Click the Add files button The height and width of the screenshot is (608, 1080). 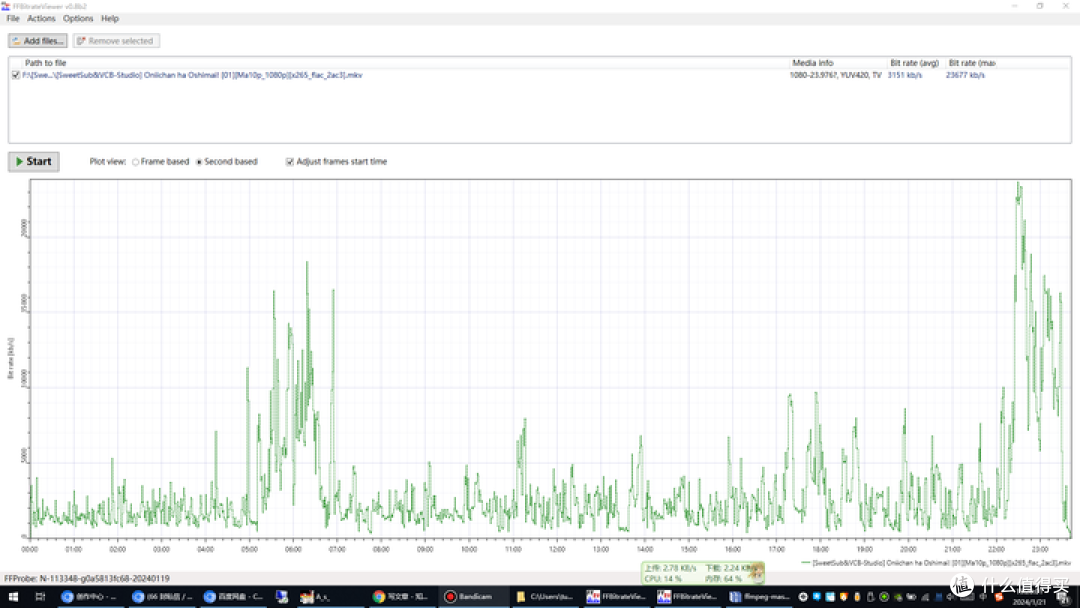(x=38, y=41)
